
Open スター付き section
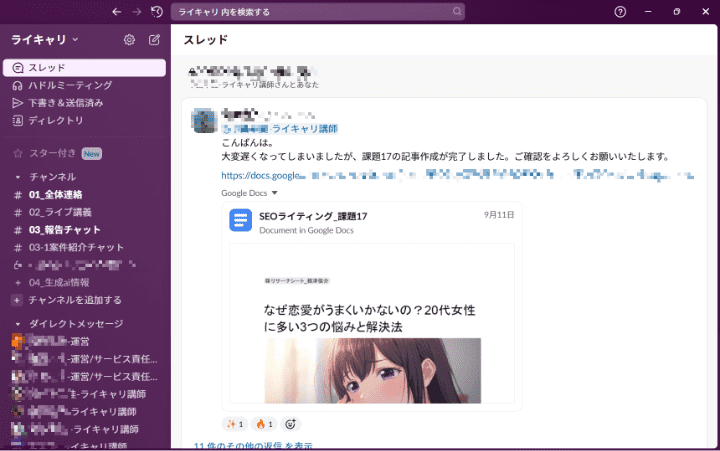52,153
